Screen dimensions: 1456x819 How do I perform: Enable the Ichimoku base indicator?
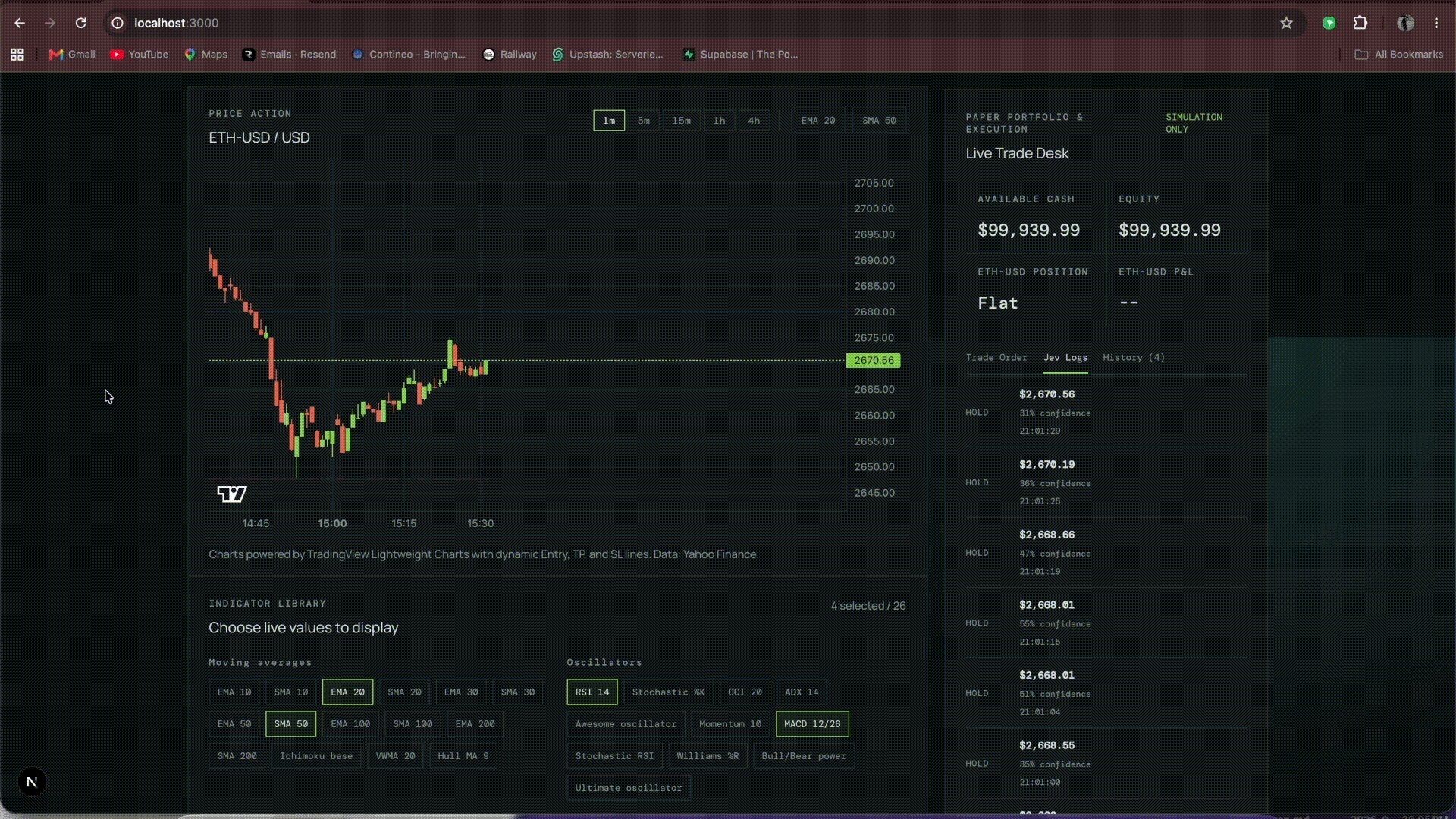[x=316, y=756]
